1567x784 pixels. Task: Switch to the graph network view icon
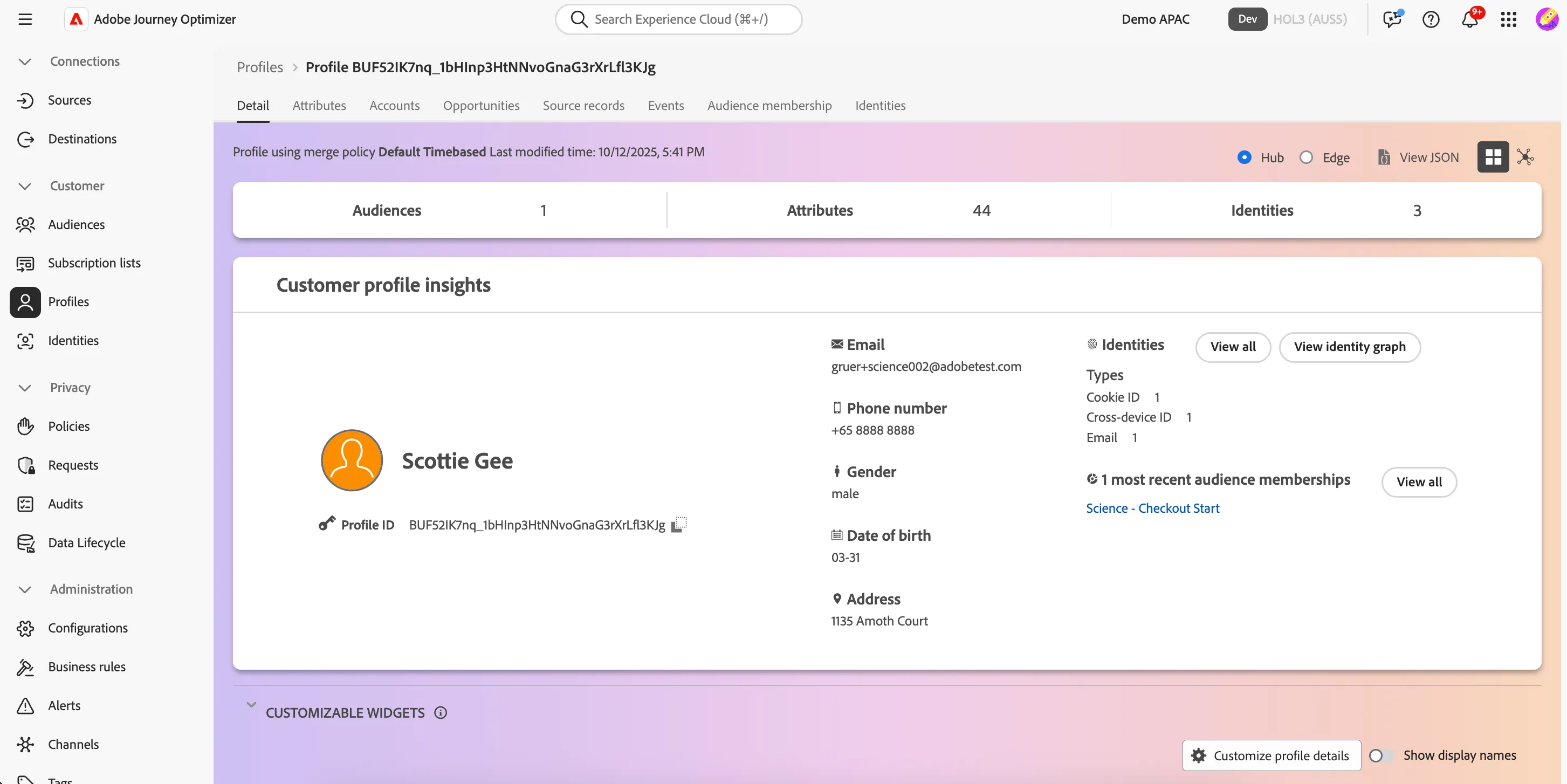(x=1525, y=157)
